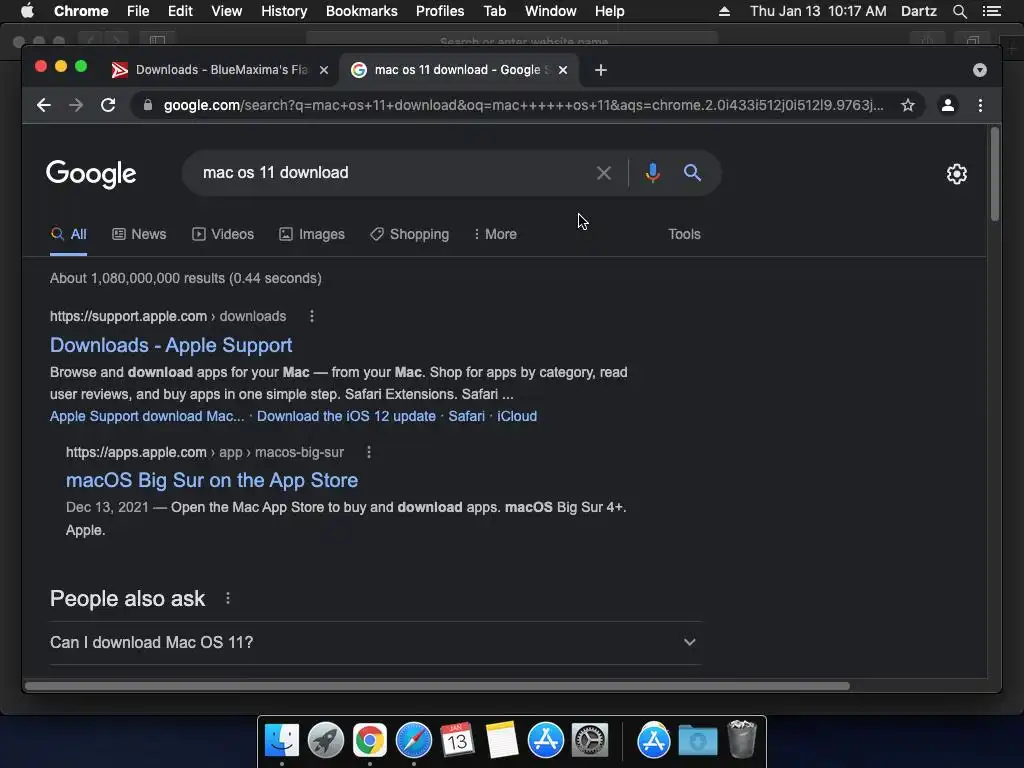Image resolution: width=1024 pixels, height=768 pixels.
Task: Open Chrome's three-dot menu
Action: [980, 105]
